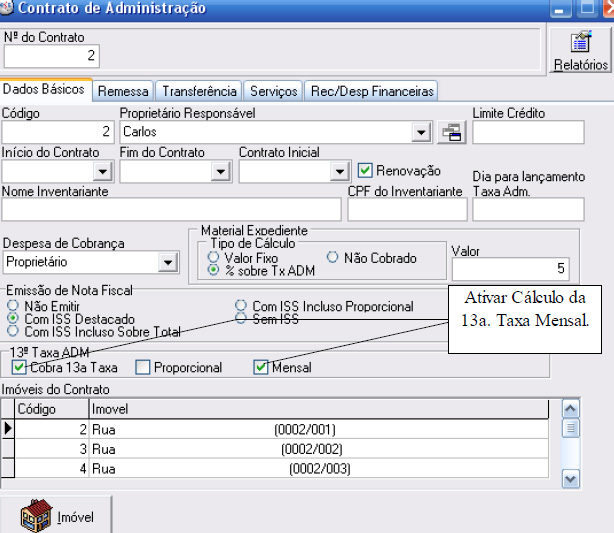
Task: Expand the Fim do Contrato dropdown
Action: pos(220,172)
